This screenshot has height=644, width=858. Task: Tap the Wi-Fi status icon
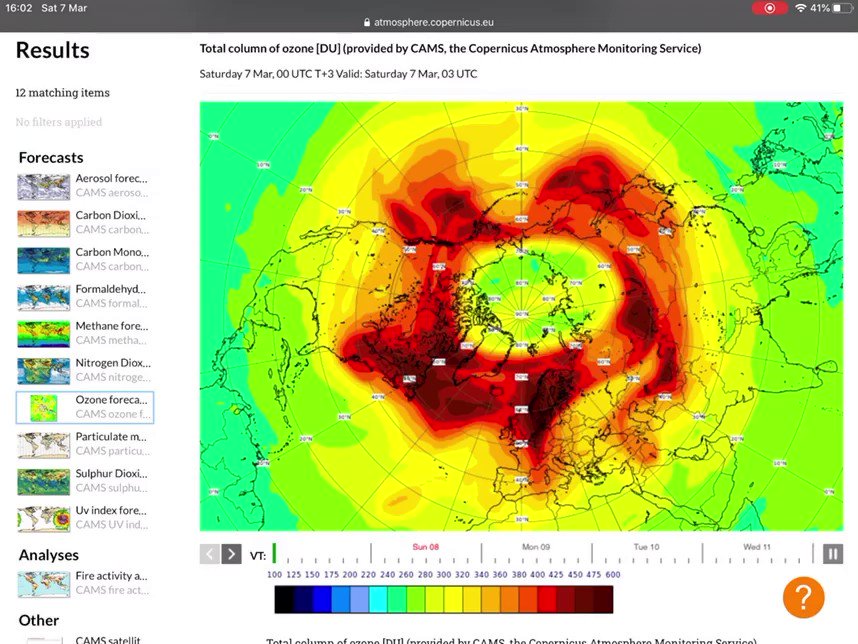point(801,8)
